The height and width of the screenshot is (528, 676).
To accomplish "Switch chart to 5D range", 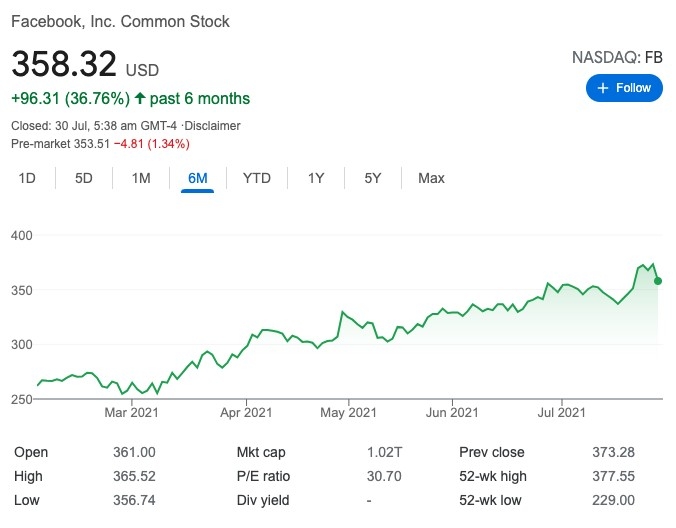I will coord(84,178).
